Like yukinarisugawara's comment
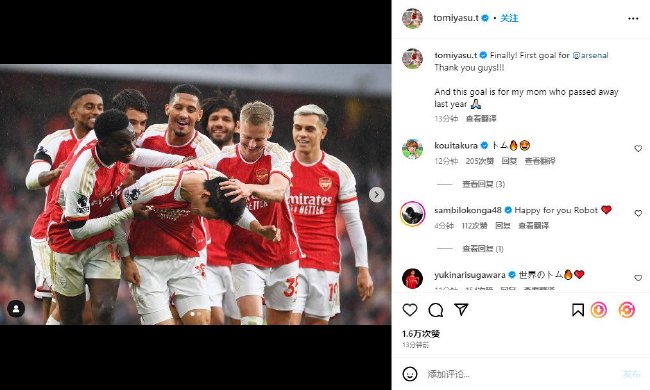 [638, 278]
